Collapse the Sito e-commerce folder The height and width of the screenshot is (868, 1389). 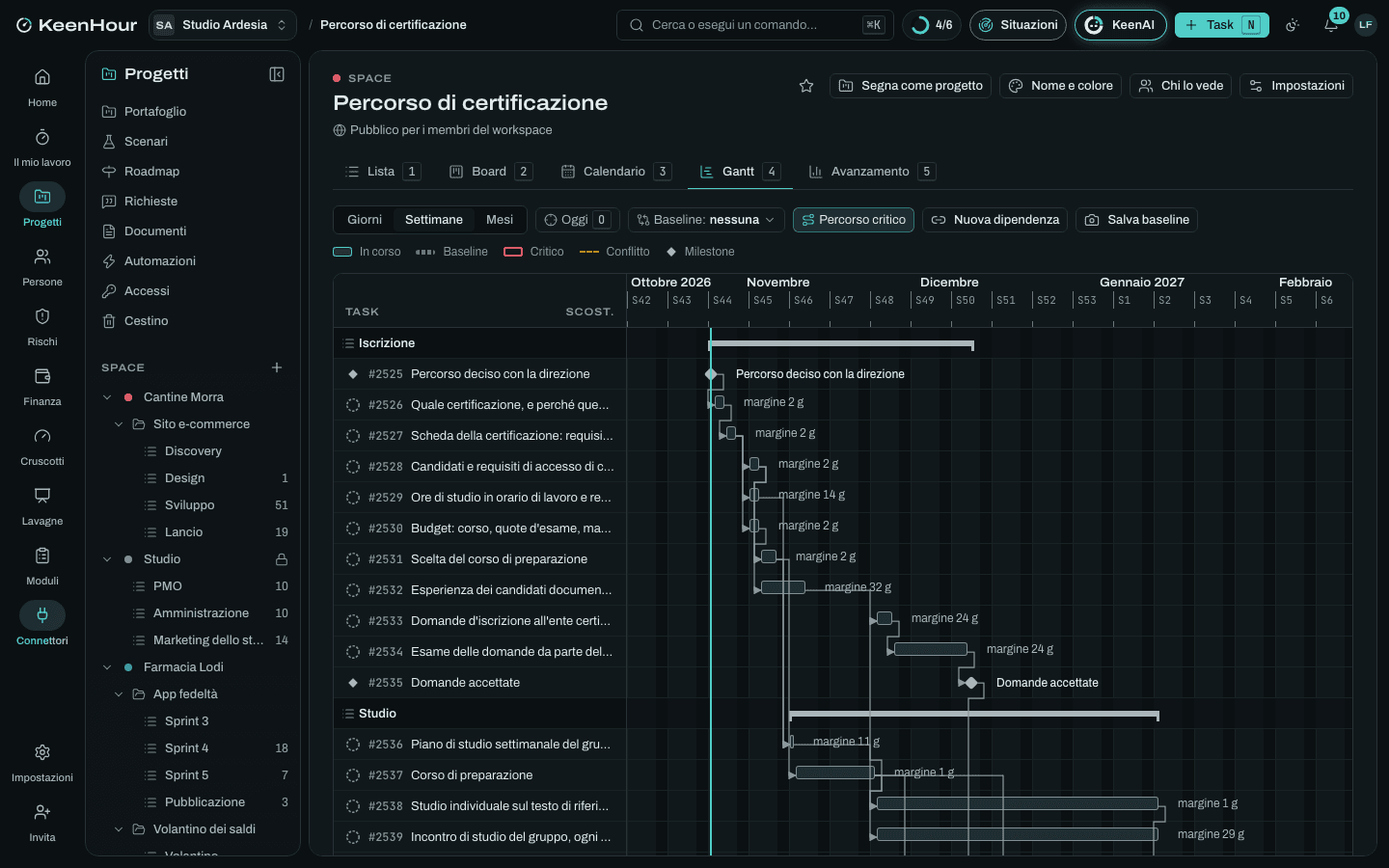click(119, 424)
